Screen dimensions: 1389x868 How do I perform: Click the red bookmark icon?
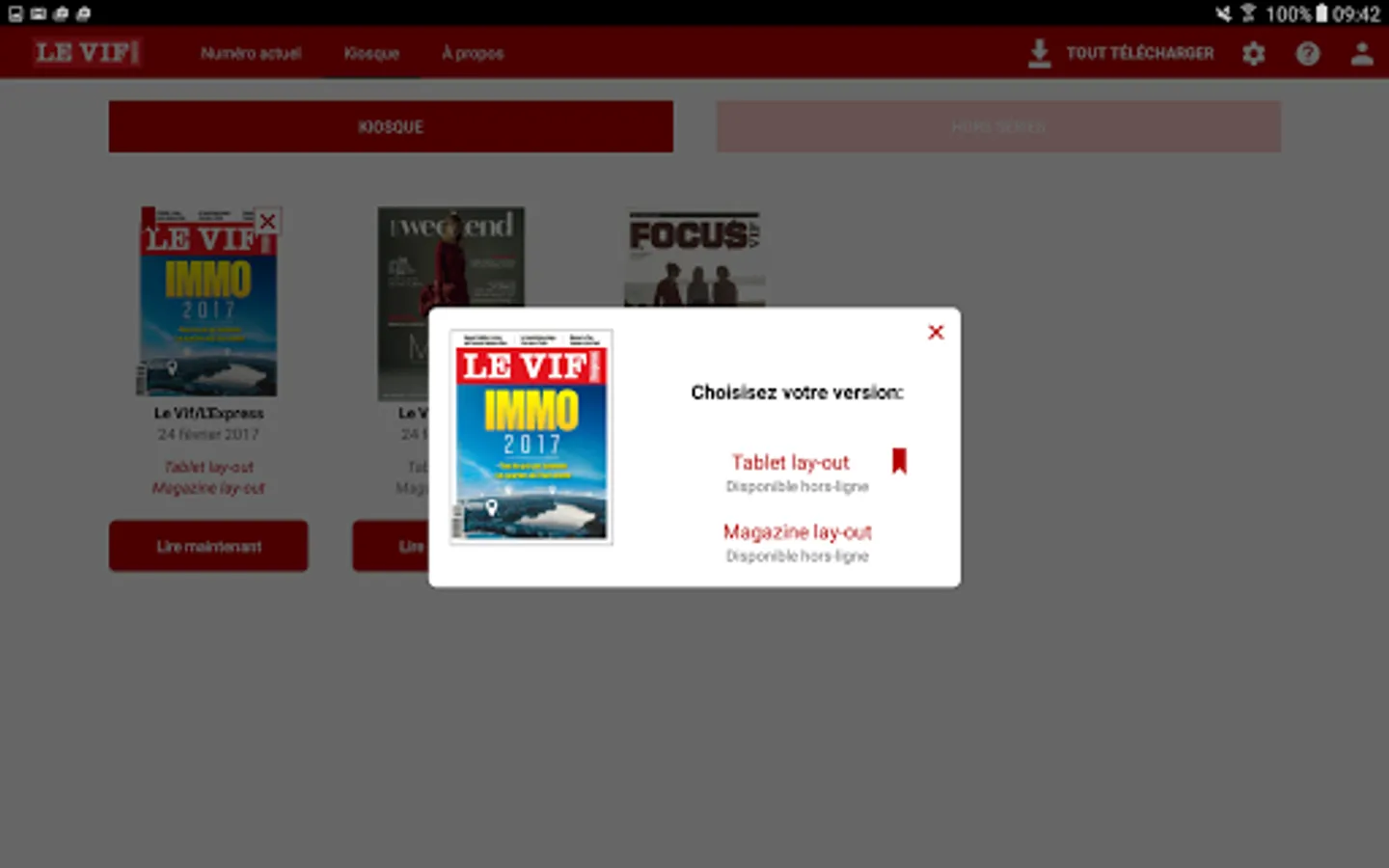(899, 461)
